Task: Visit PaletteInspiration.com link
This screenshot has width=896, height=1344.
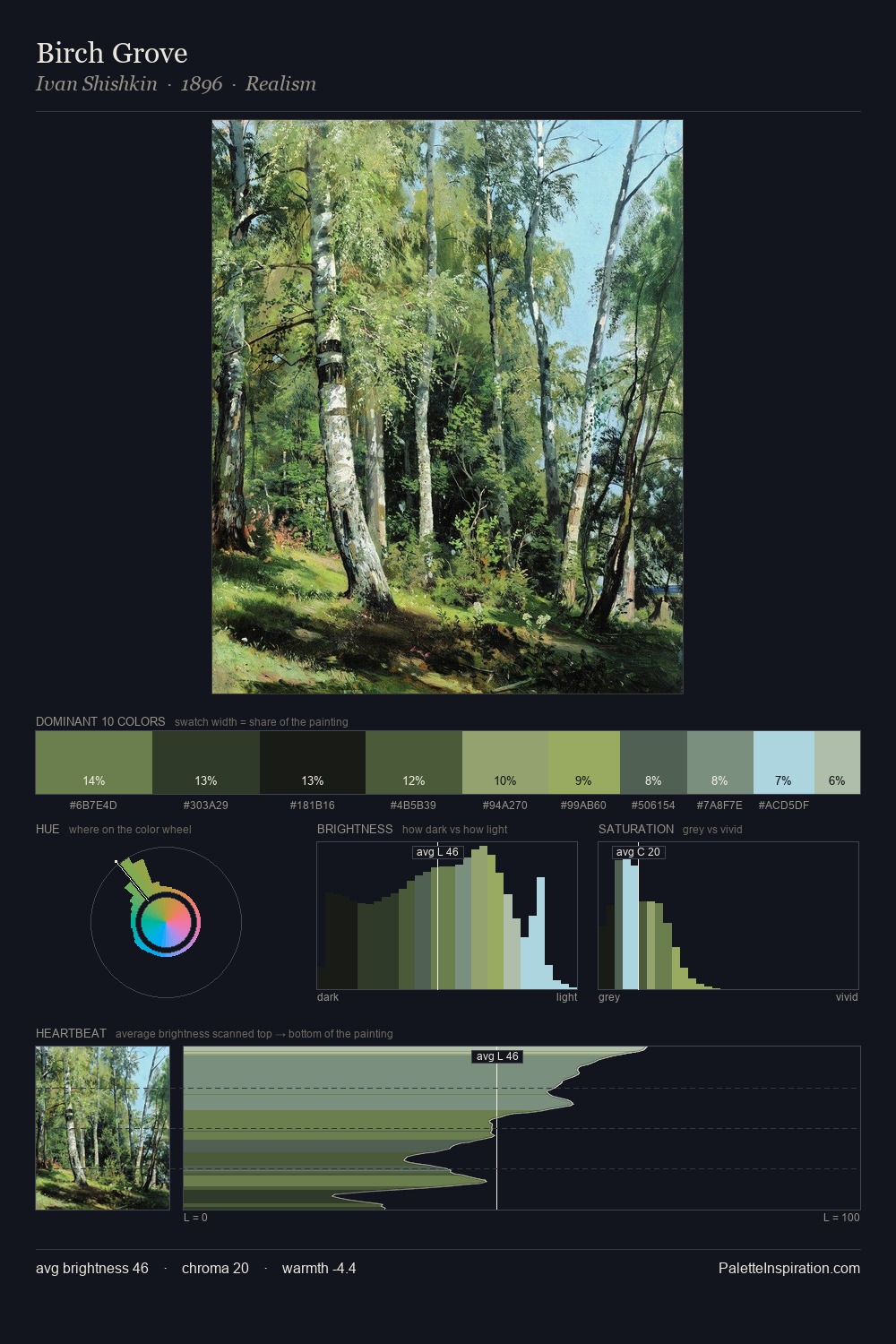Action: (789, 1268)
